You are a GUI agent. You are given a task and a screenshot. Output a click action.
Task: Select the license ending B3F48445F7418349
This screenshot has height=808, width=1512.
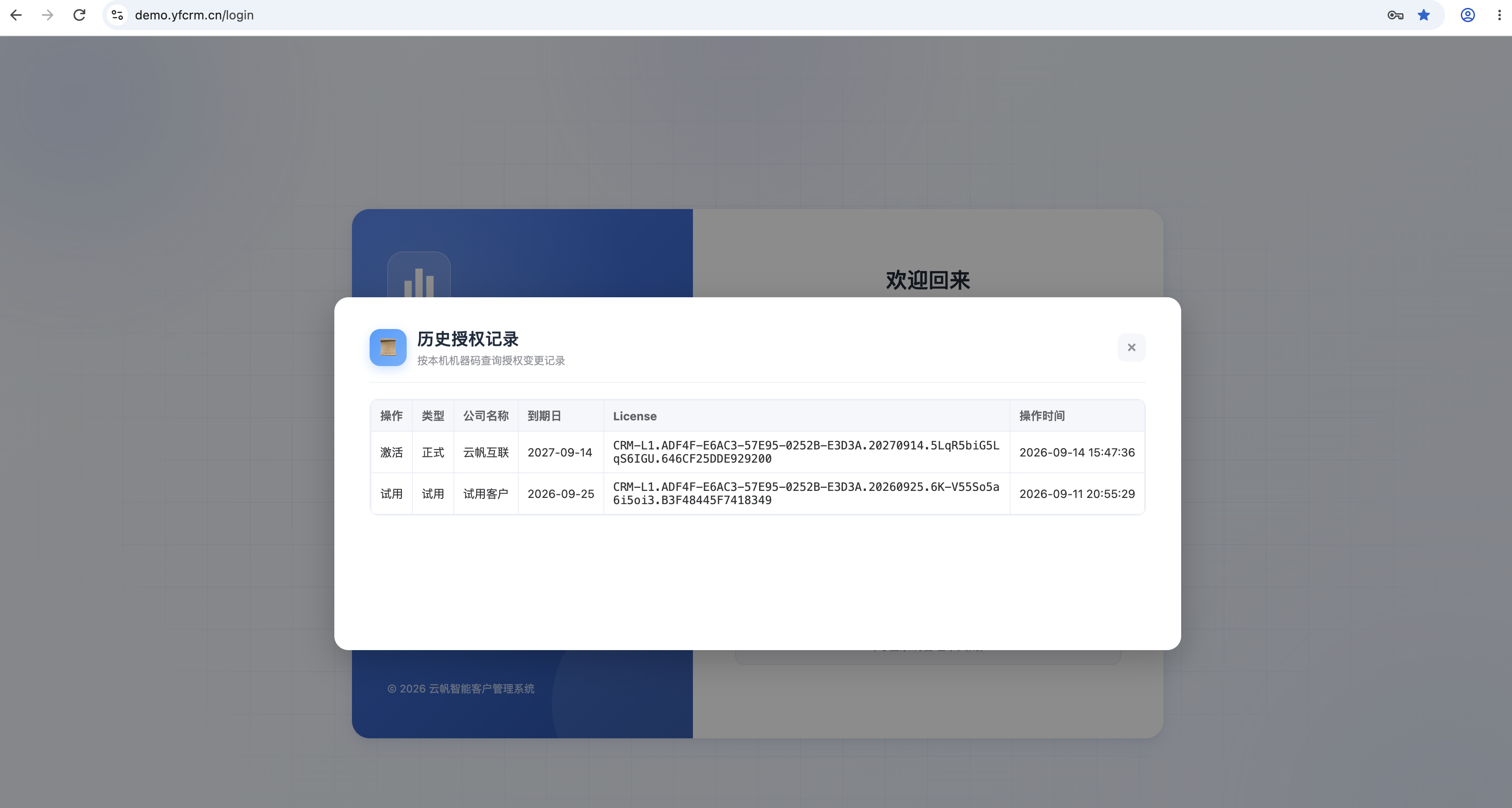tap(806, 494)
